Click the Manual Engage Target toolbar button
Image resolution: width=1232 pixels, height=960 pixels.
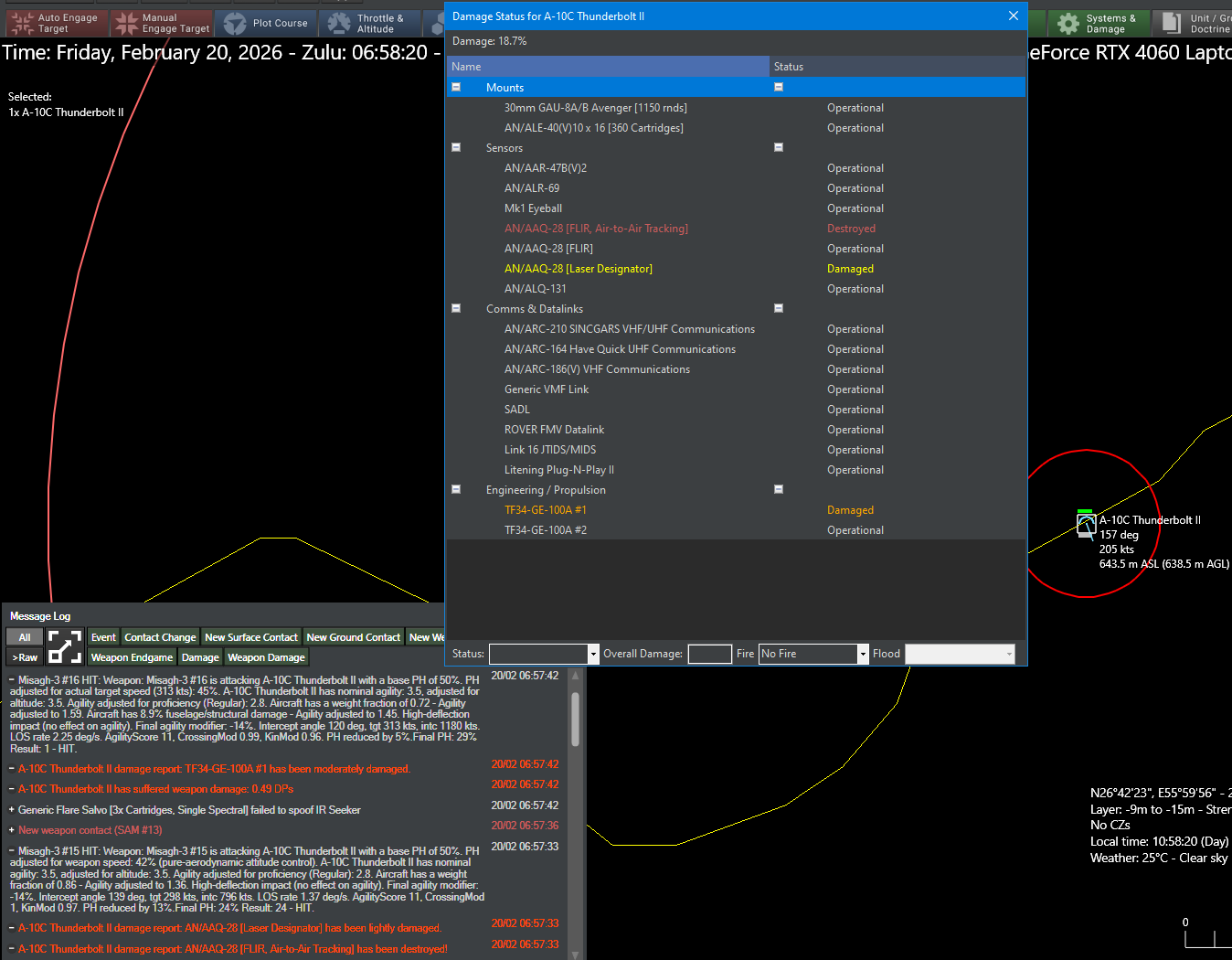point(162,23)
